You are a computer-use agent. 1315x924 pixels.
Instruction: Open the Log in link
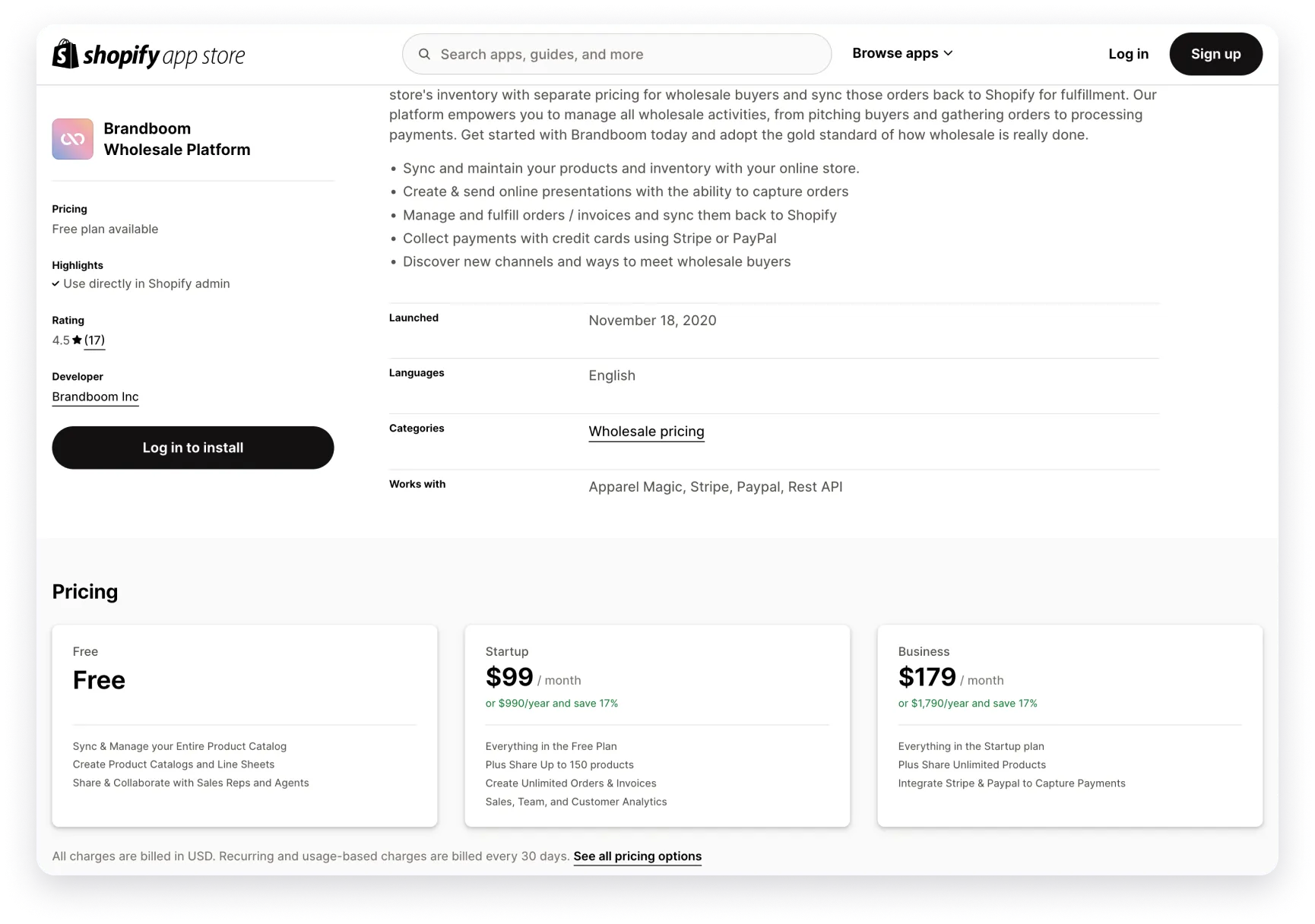[1128, 54]
